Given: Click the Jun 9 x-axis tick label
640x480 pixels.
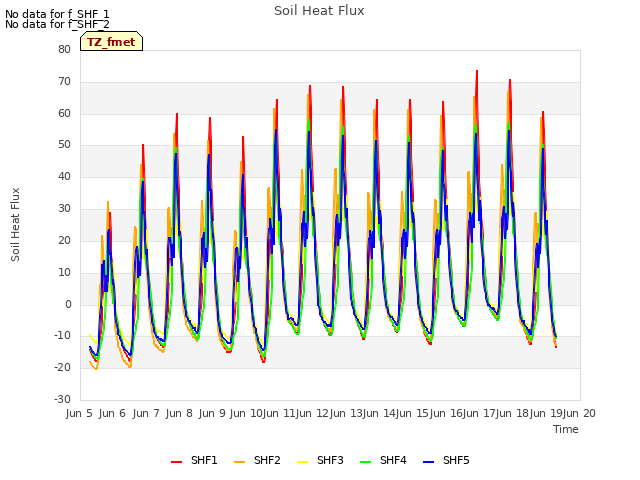Looking at the screenshot, I should coord(212,413).
